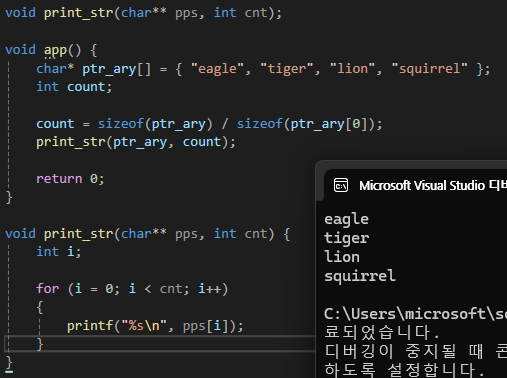Click the "eagle" line in console output
This screenshot has height=378, width=507.
[x=346, y=220]
